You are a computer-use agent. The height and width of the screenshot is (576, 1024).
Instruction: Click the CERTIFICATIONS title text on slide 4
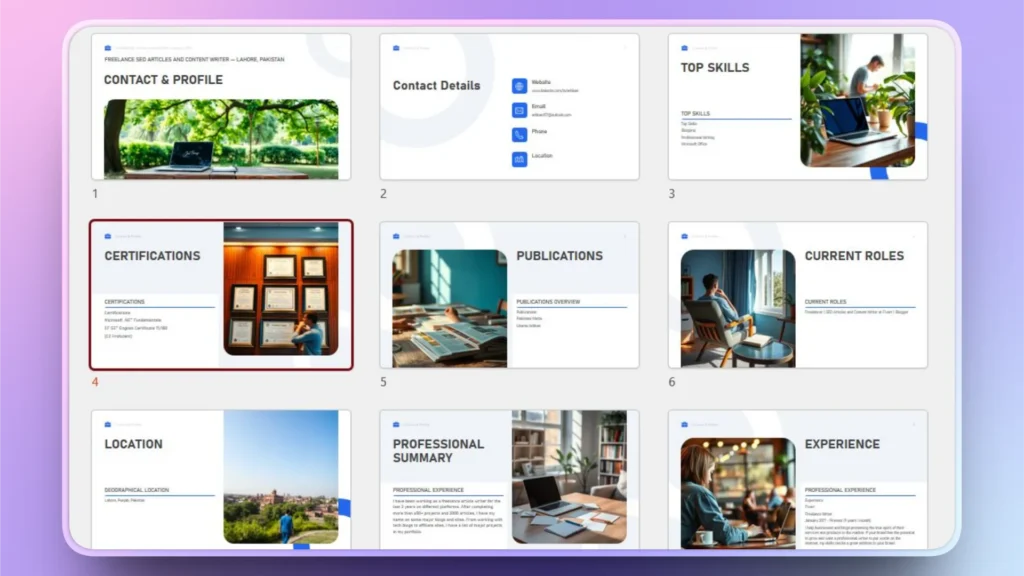click(154, 256)
